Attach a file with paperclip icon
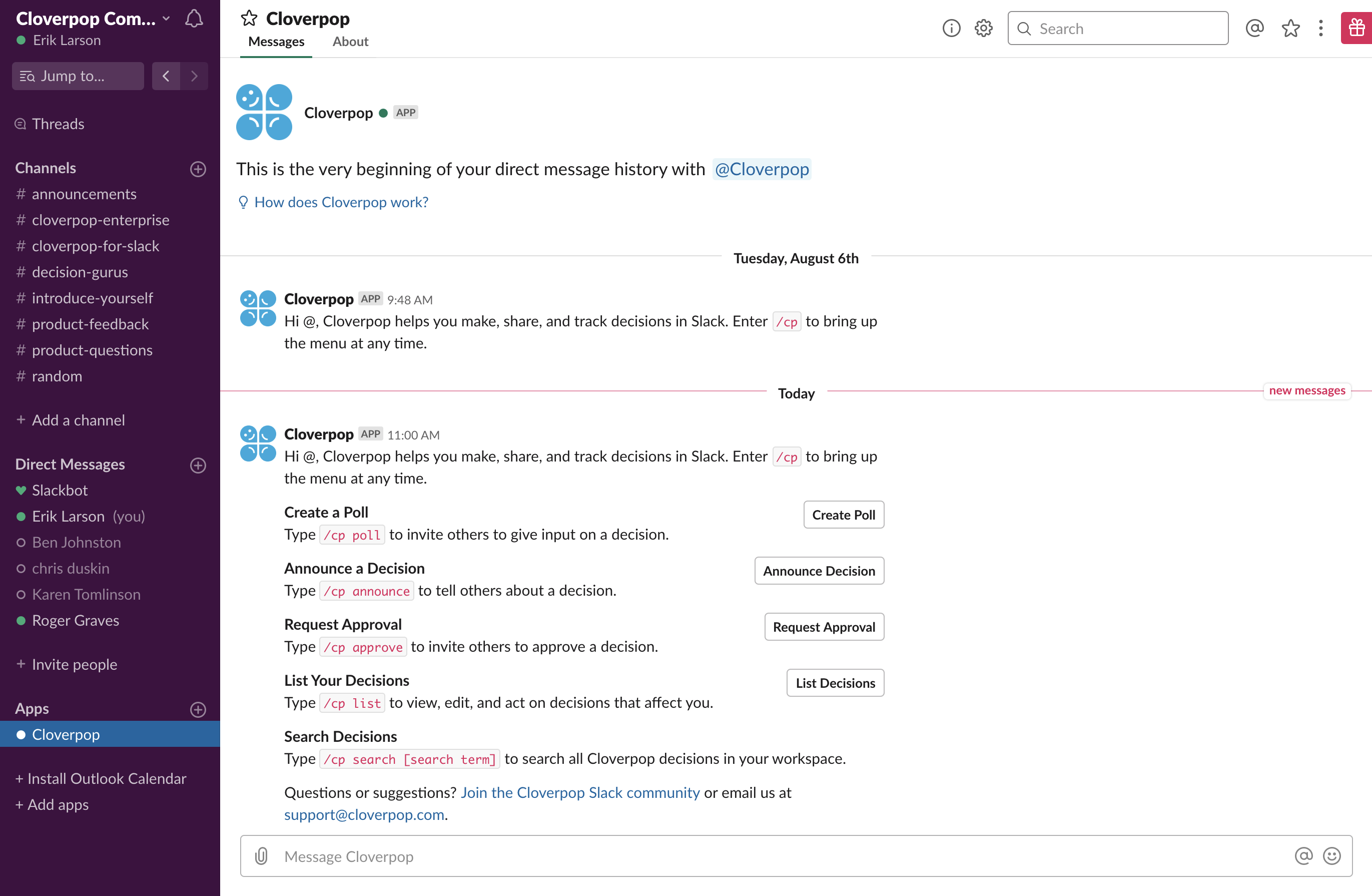Image resolution: width=1372 pixels, height=896 pixels. (261, 856)
